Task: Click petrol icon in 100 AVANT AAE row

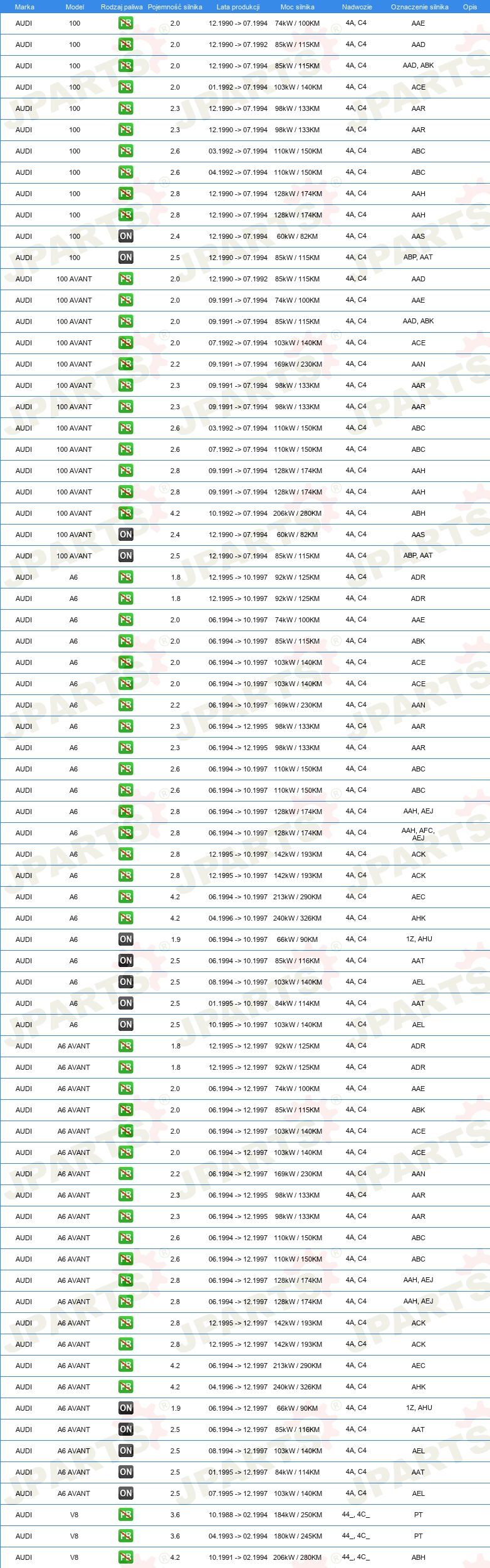Action: (125, 300)
